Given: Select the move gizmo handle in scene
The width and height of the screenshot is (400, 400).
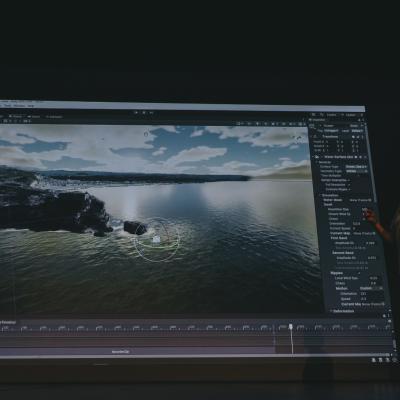Looking at the screenshot, I should [x=156, y=239].
